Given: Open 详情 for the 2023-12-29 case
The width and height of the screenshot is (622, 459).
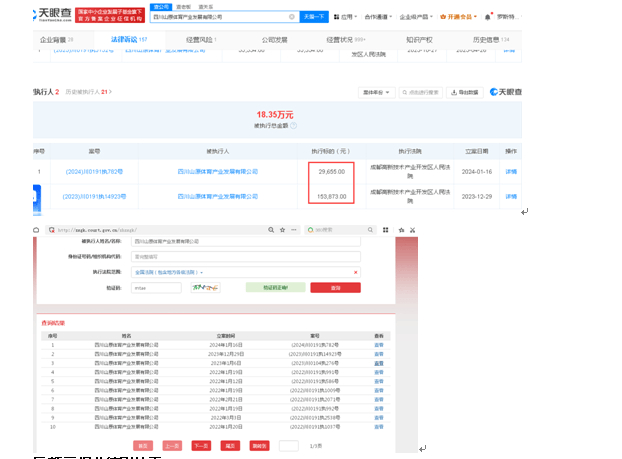Looking at the screenshot, I should pos(511,196).
